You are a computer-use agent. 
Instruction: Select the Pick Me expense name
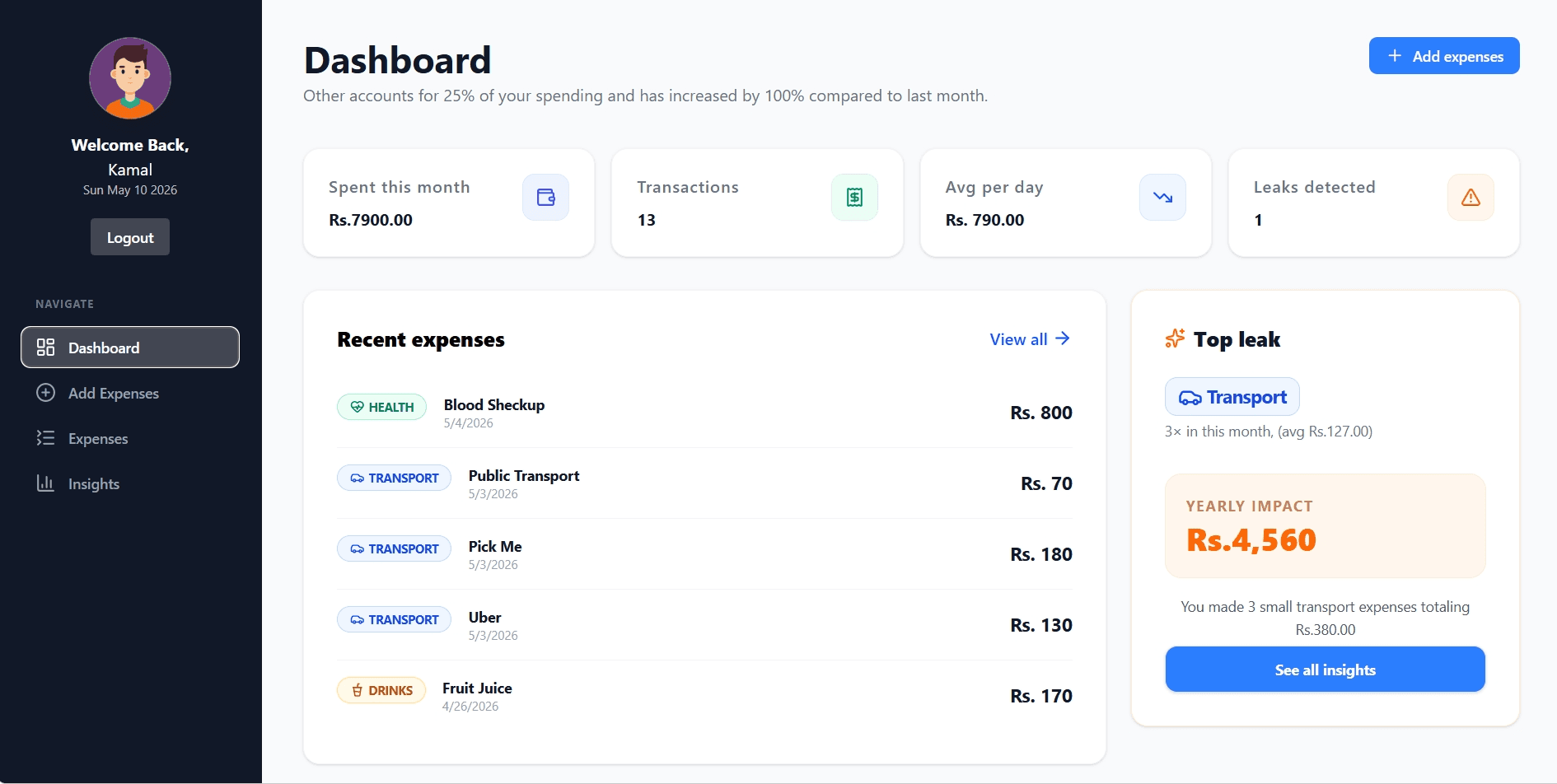(x=495, y=546)
